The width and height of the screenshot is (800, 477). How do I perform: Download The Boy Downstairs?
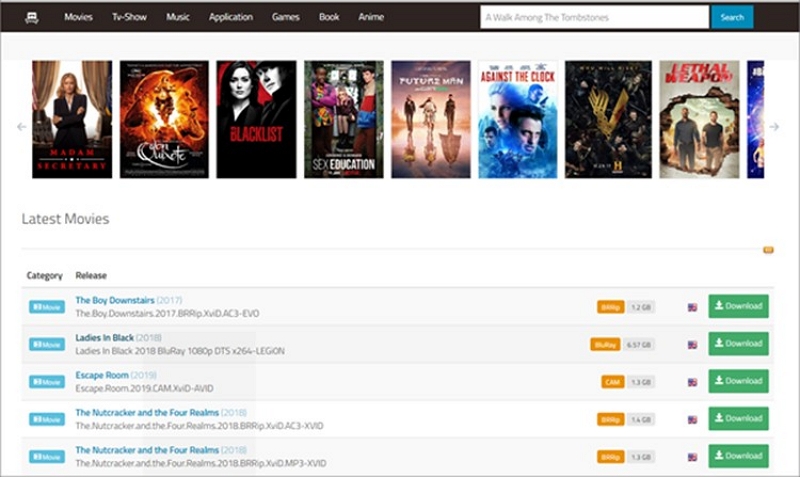coord(738,306)
